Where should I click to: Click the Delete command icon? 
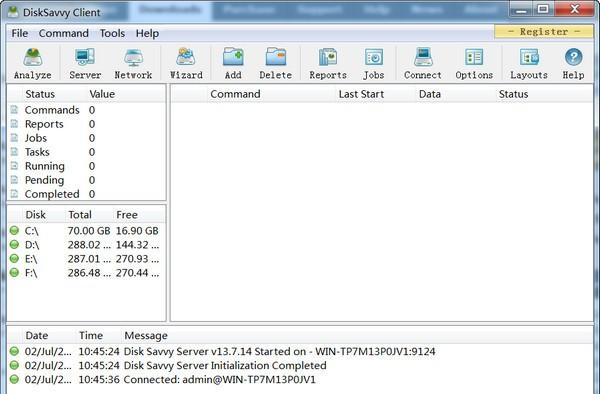[x=276, y=58]
